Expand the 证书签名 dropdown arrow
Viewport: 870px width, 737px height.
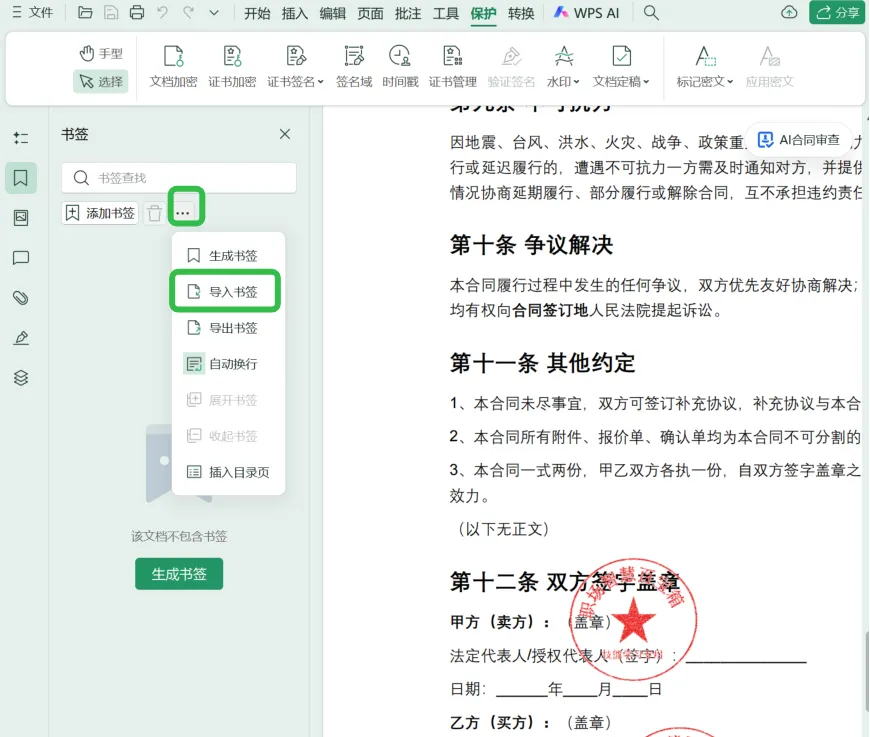(321, 82)
